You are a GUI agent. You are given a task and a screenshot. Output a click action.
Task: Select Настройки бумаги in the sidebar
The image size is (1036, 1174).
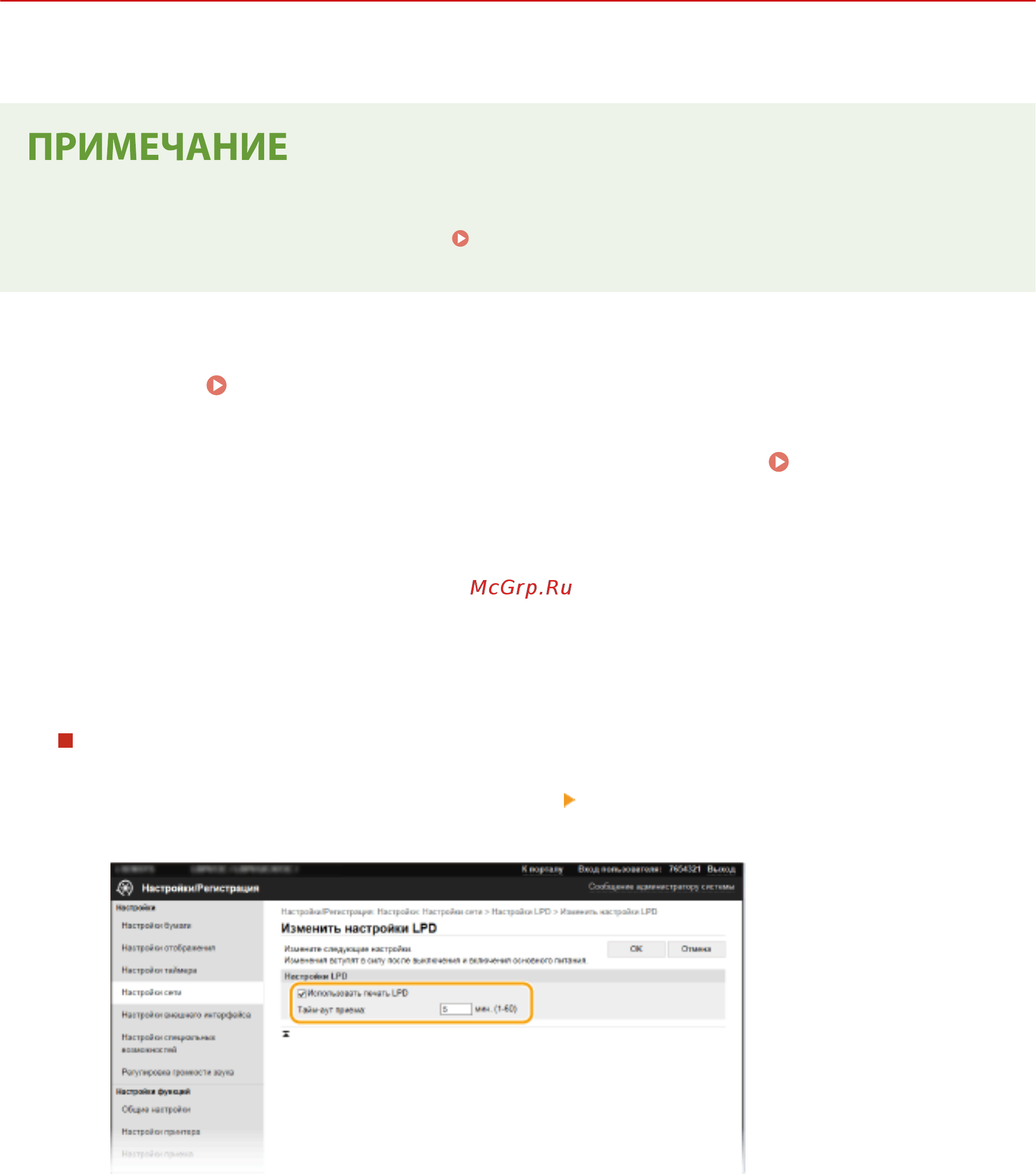(156, 925)
